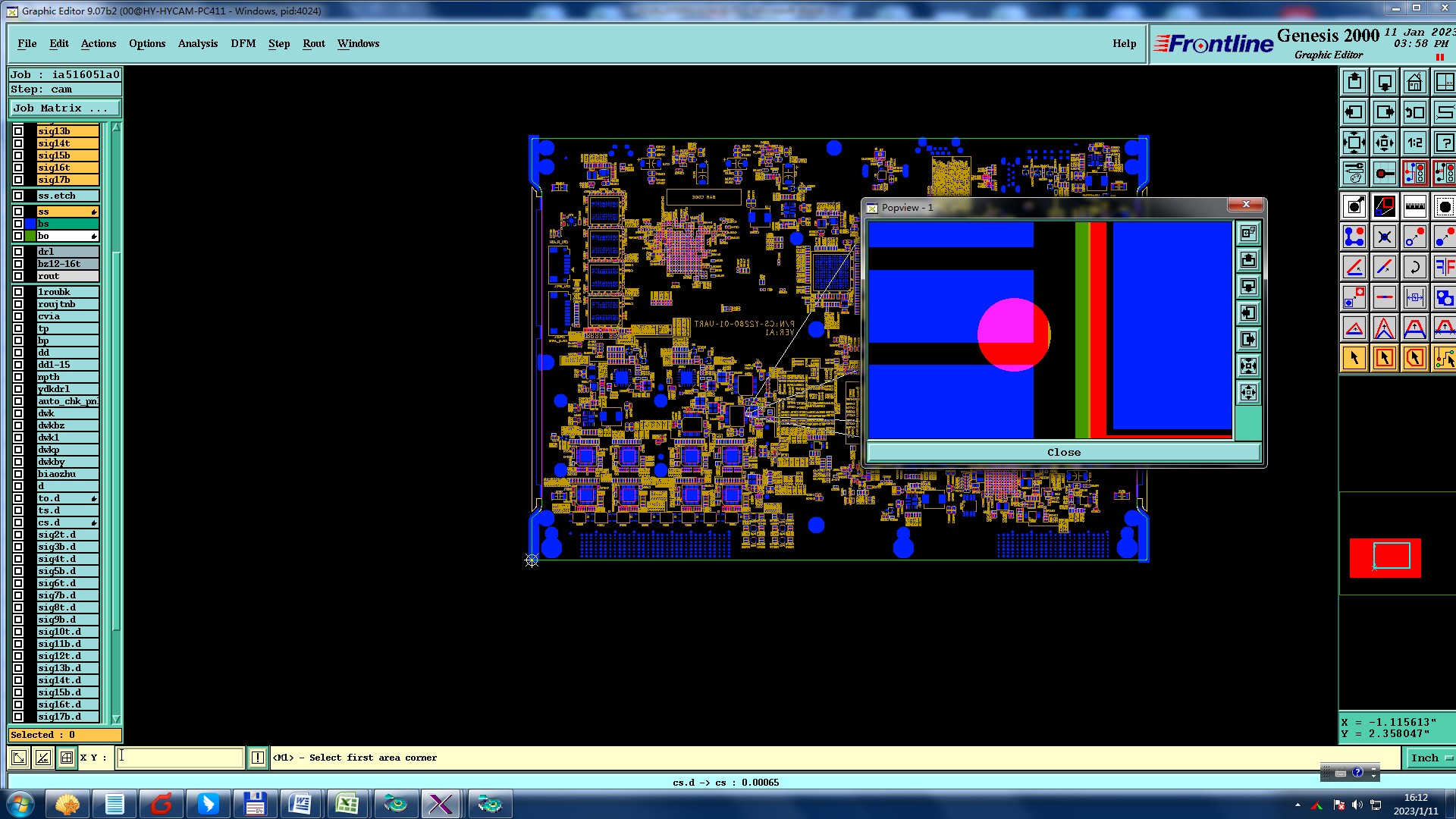This screenshot has width=1456, height=819.
Task: Toggle the drl layer checkbox
Action: (x=18, y=252)
